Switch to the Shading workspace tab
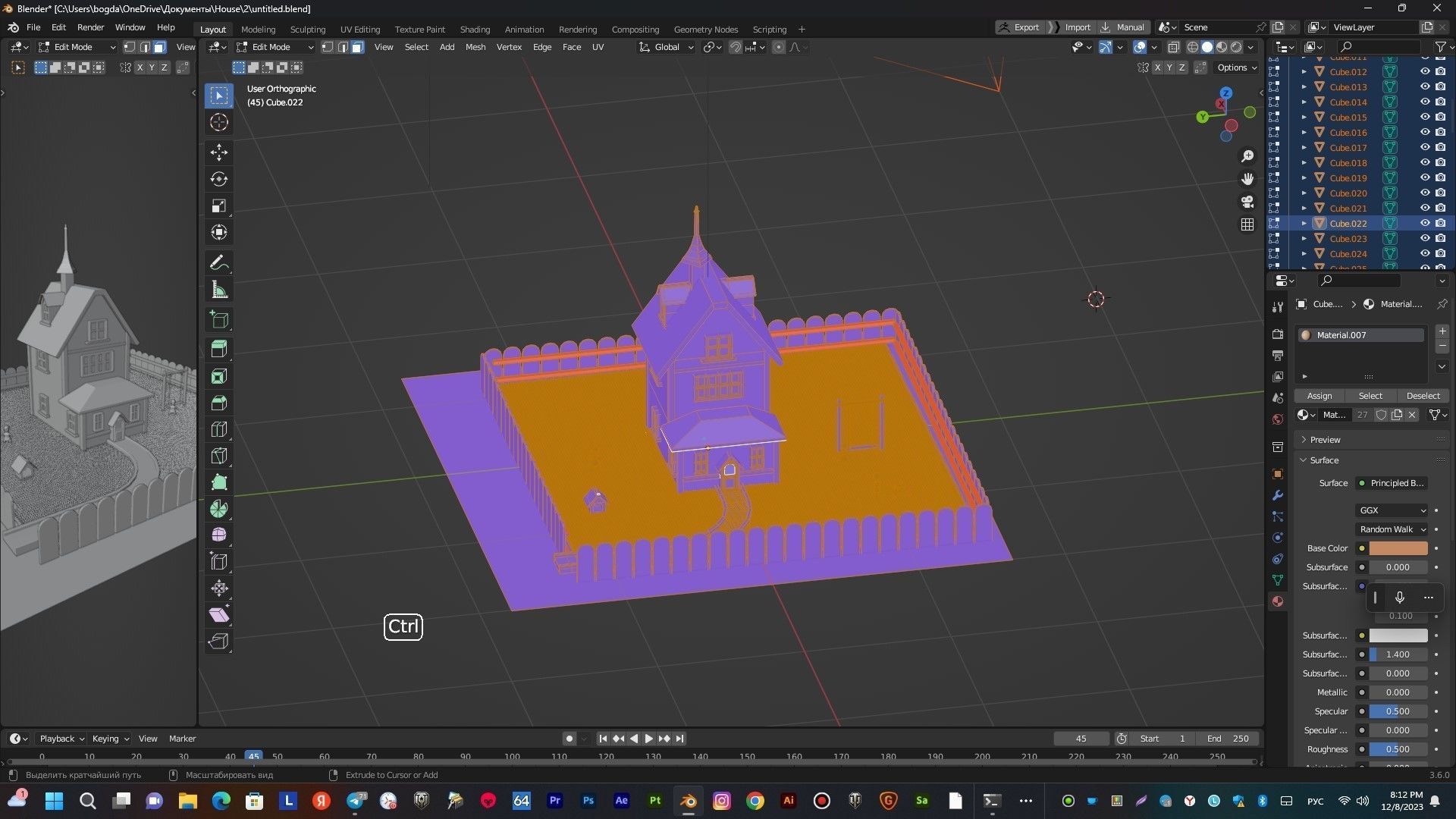 [x=475, y=30]
